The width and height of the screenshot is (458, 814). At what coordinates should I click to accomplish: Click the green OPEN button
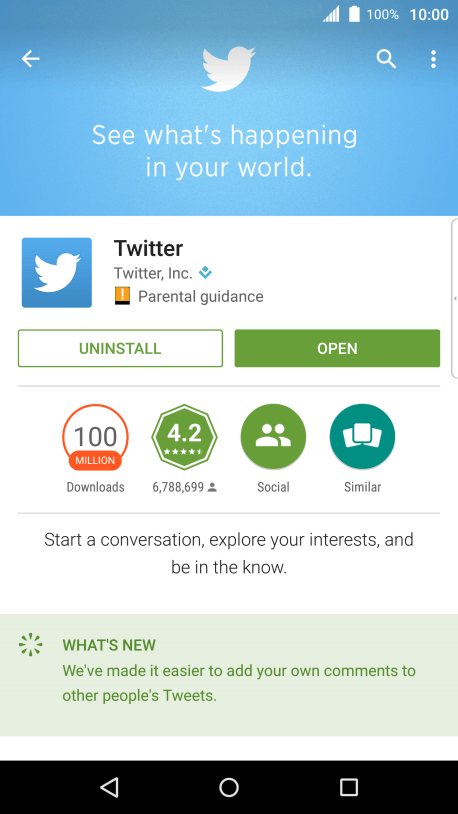(x=337, y=348)
